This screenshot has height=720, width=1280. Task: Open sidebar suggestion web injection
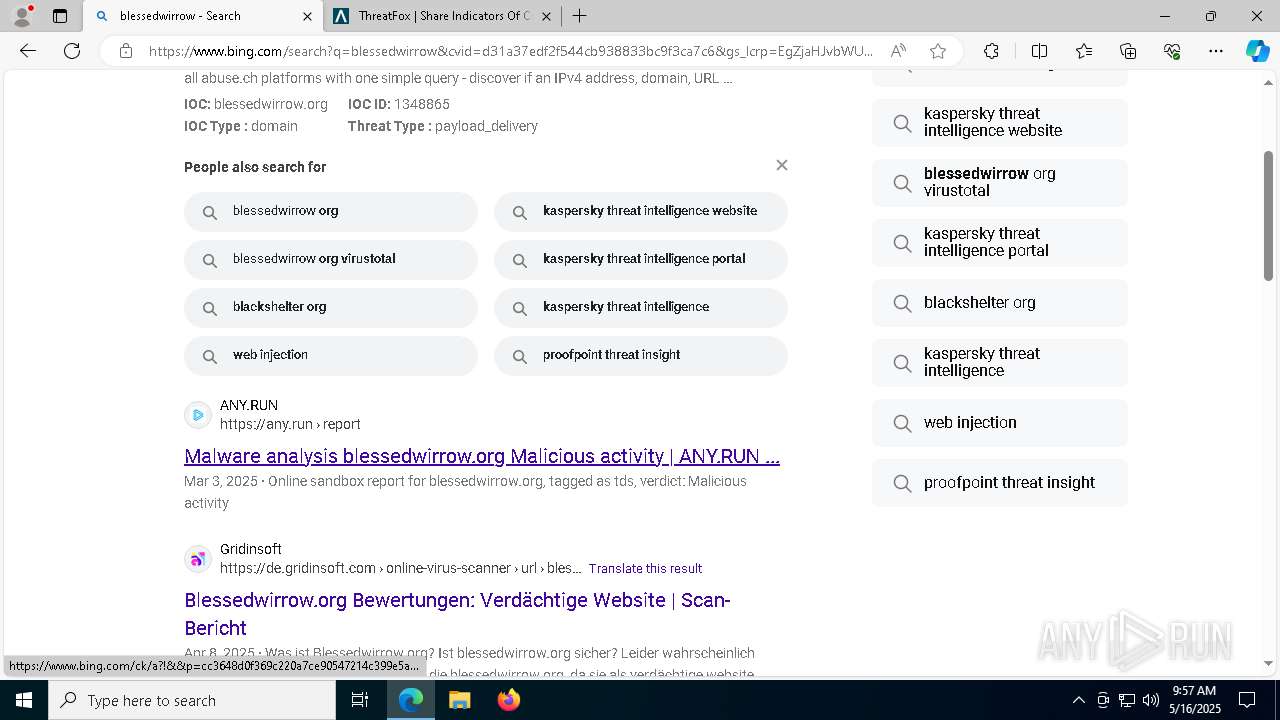pyautogui.click(x=1000, y=422)
